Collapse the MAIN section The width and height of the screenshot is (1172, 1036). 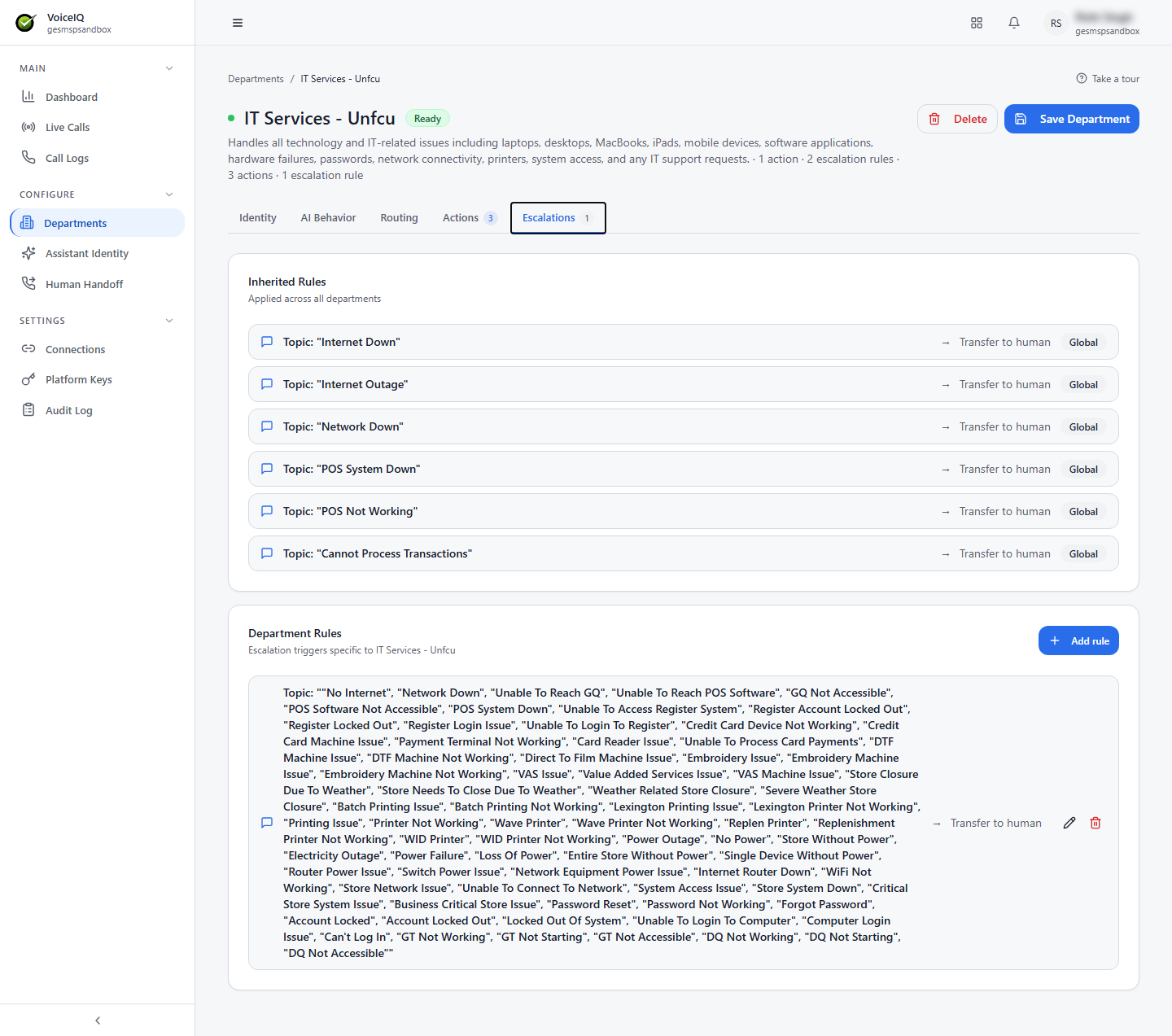click(x=169, y=68)
